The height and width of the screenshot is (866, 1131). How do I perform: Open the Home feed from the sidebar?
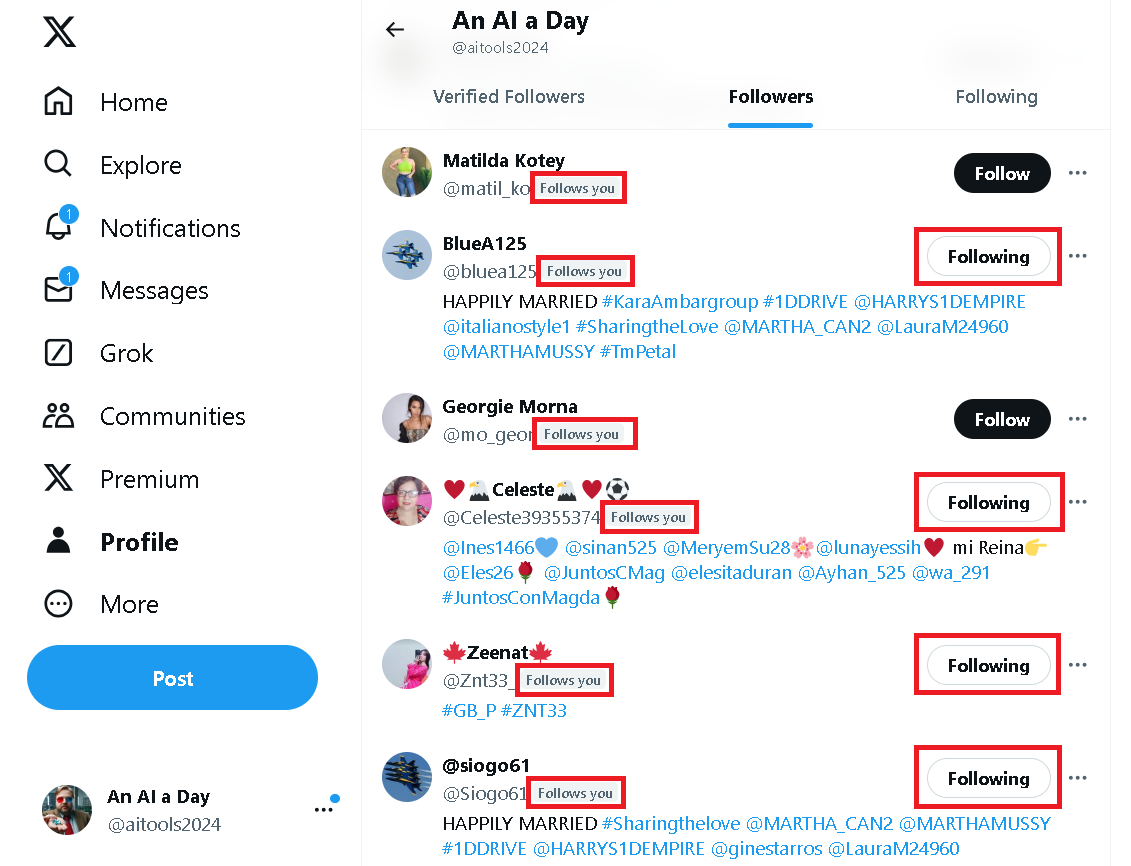click(133, 102)
